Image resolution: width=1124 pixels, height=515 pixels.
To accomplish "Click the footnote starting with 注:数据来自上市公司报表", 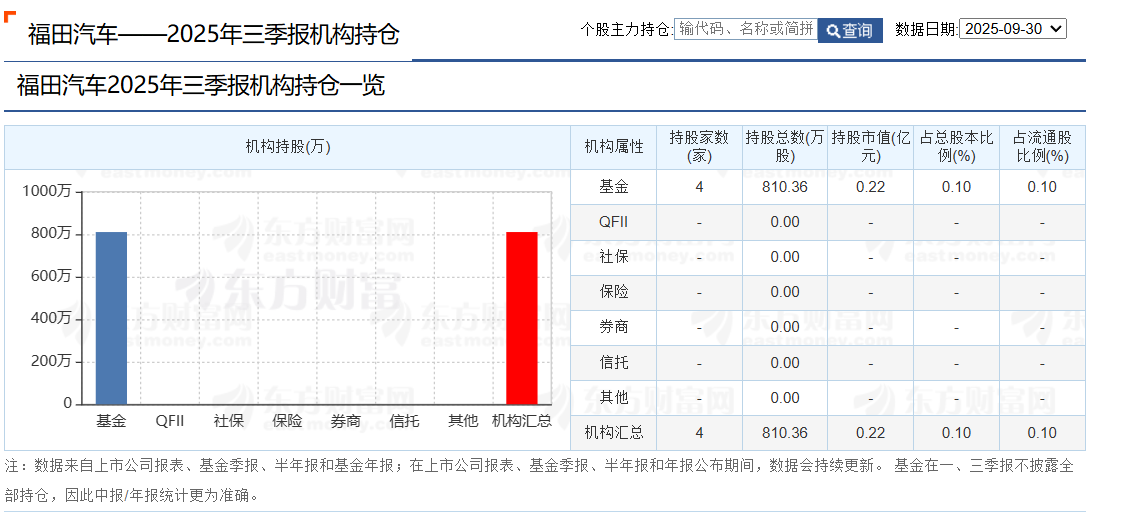I will coord(539,480).
